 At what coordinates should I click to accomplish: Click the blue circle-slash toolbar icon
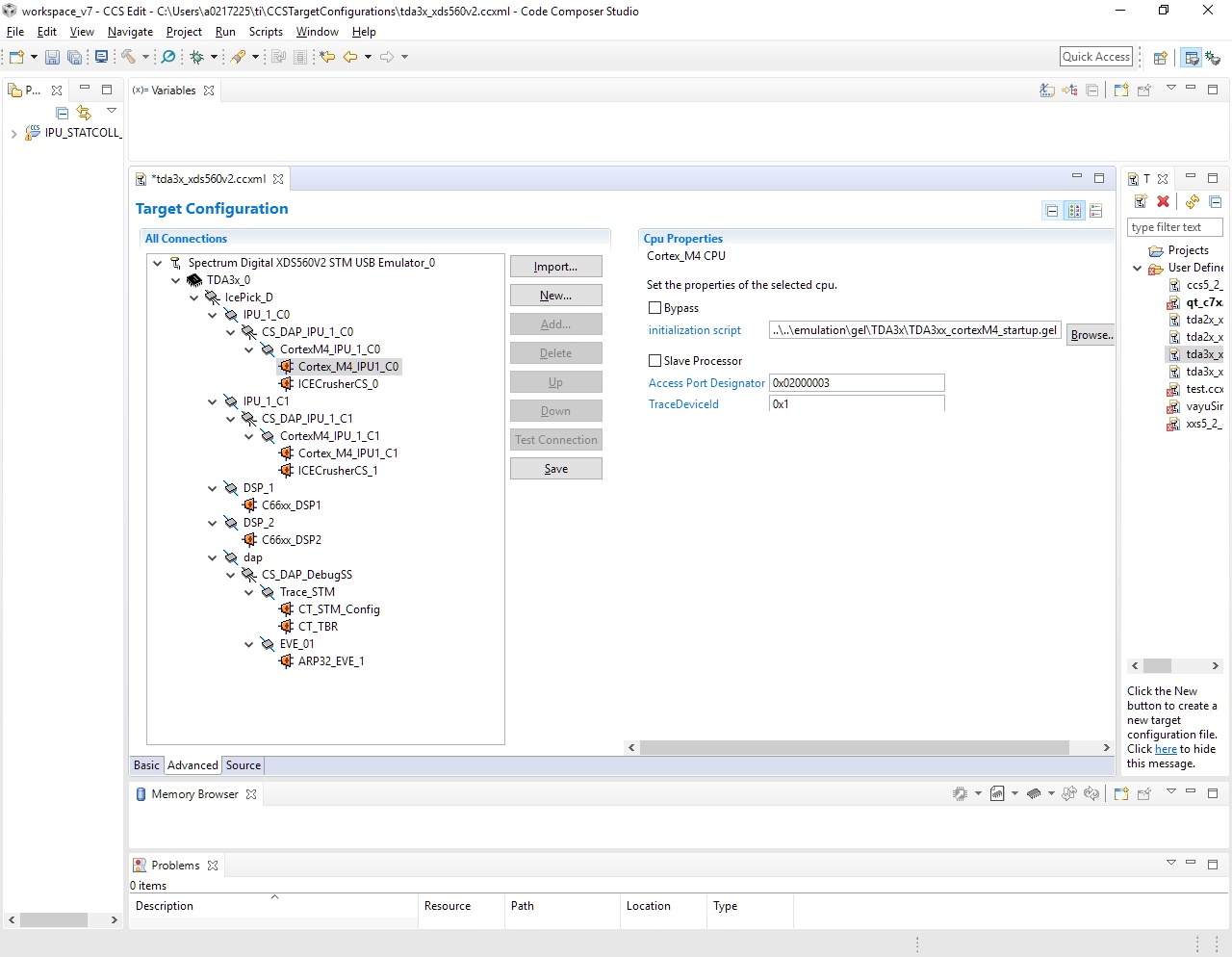168,57
